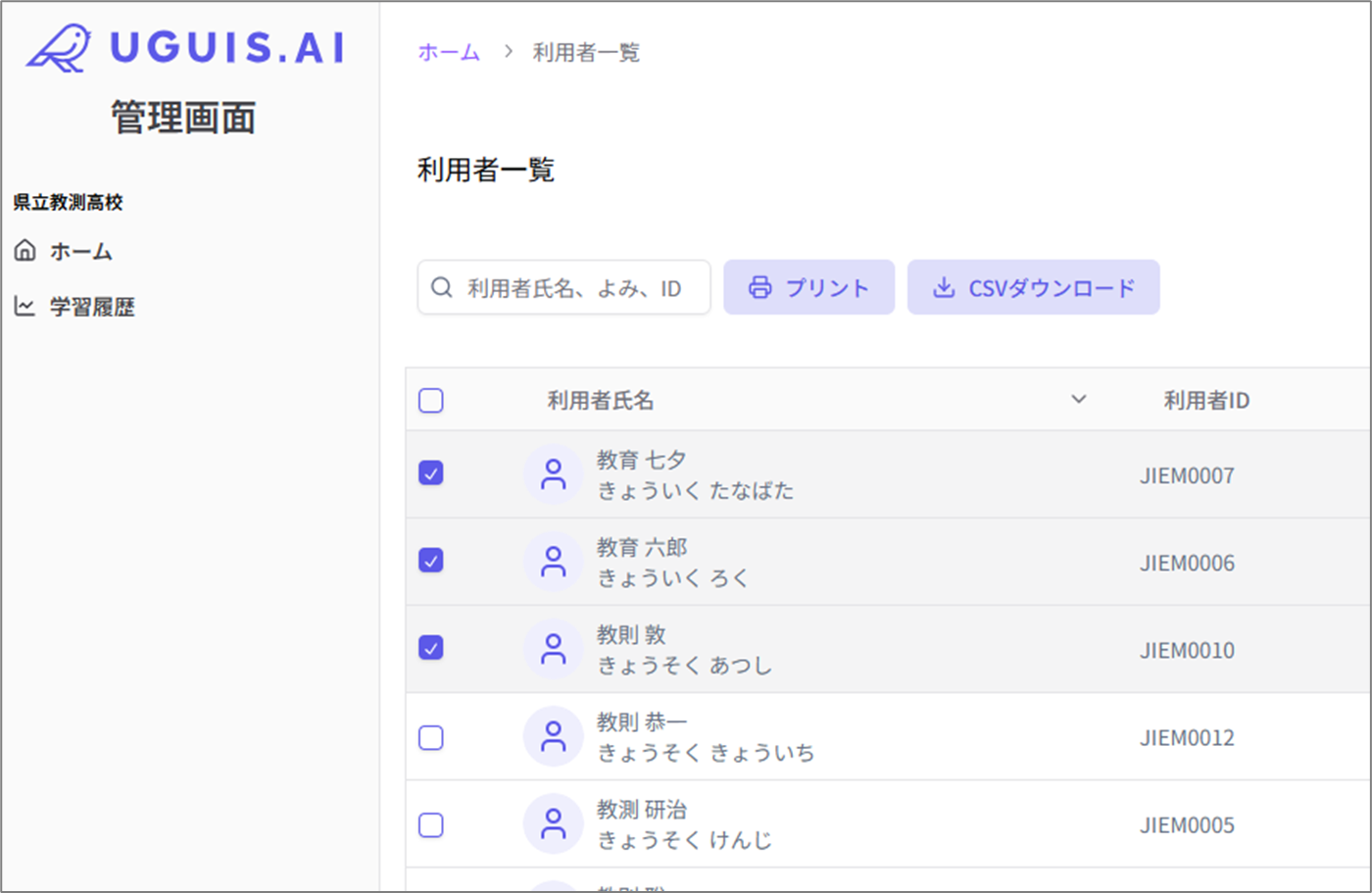Click user avatar icon for 教則 恭一
The width and height of the screenshot is (1372, 893).
553,736
